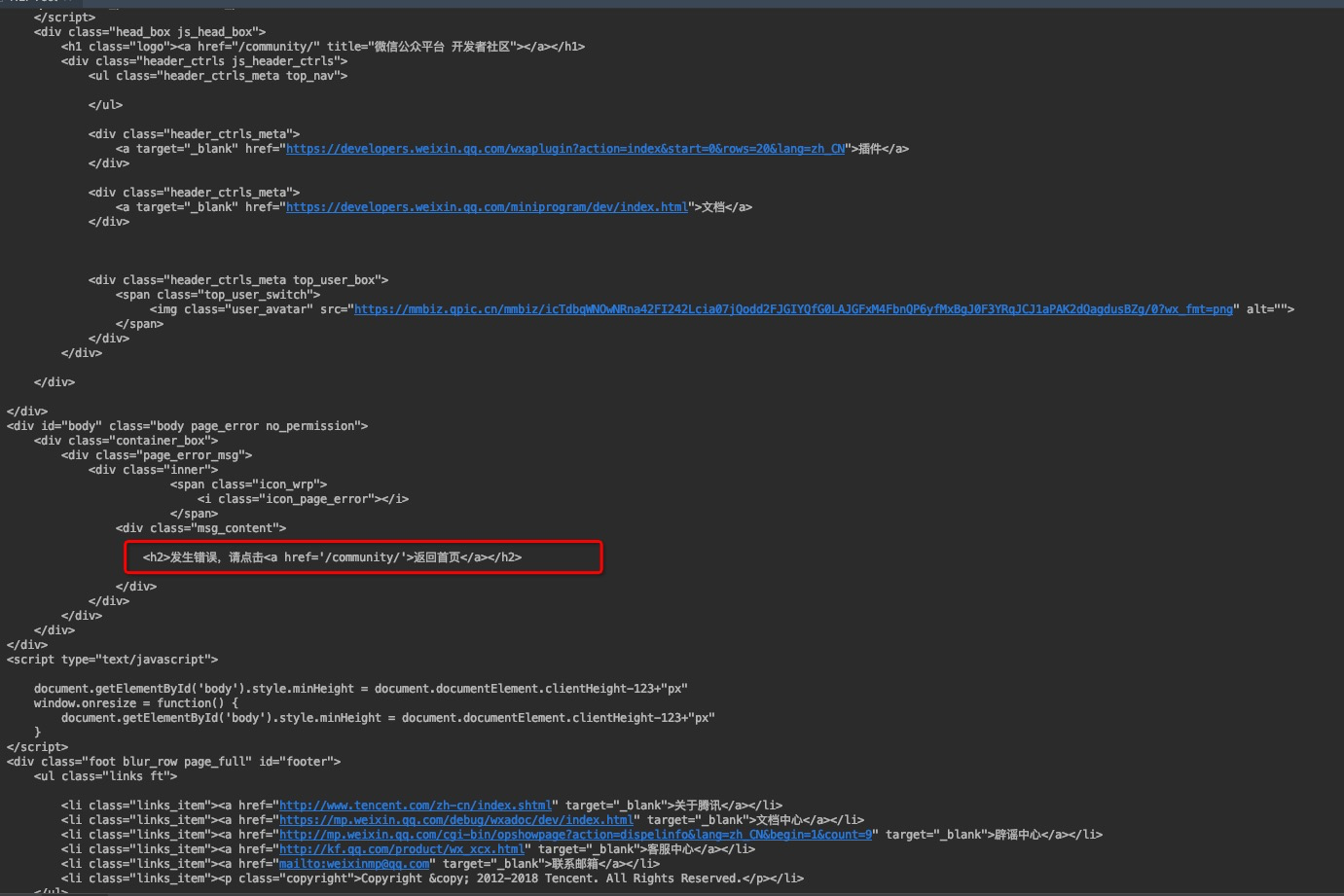Click the Copyright 2012-2018 Tencent line
1344x896 pixels.
click(x=432, y=878)
